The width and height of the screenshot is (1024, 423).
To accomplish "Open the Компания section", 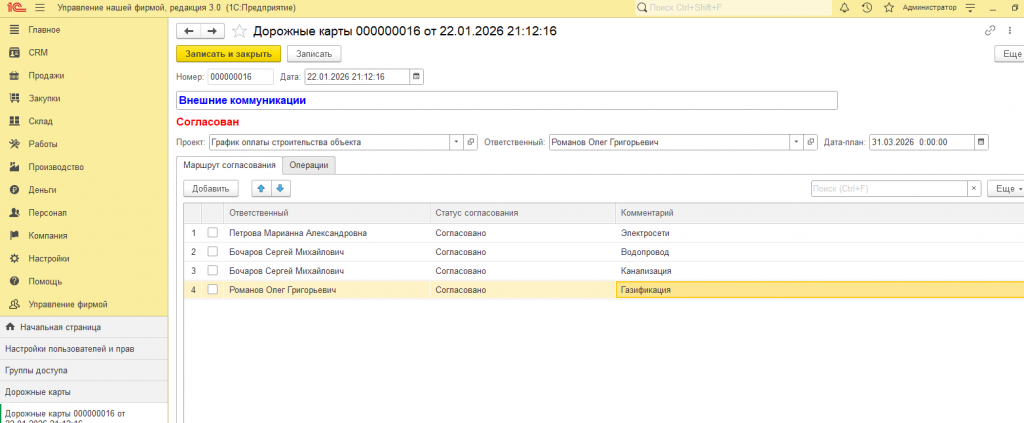I will (84, 236).
